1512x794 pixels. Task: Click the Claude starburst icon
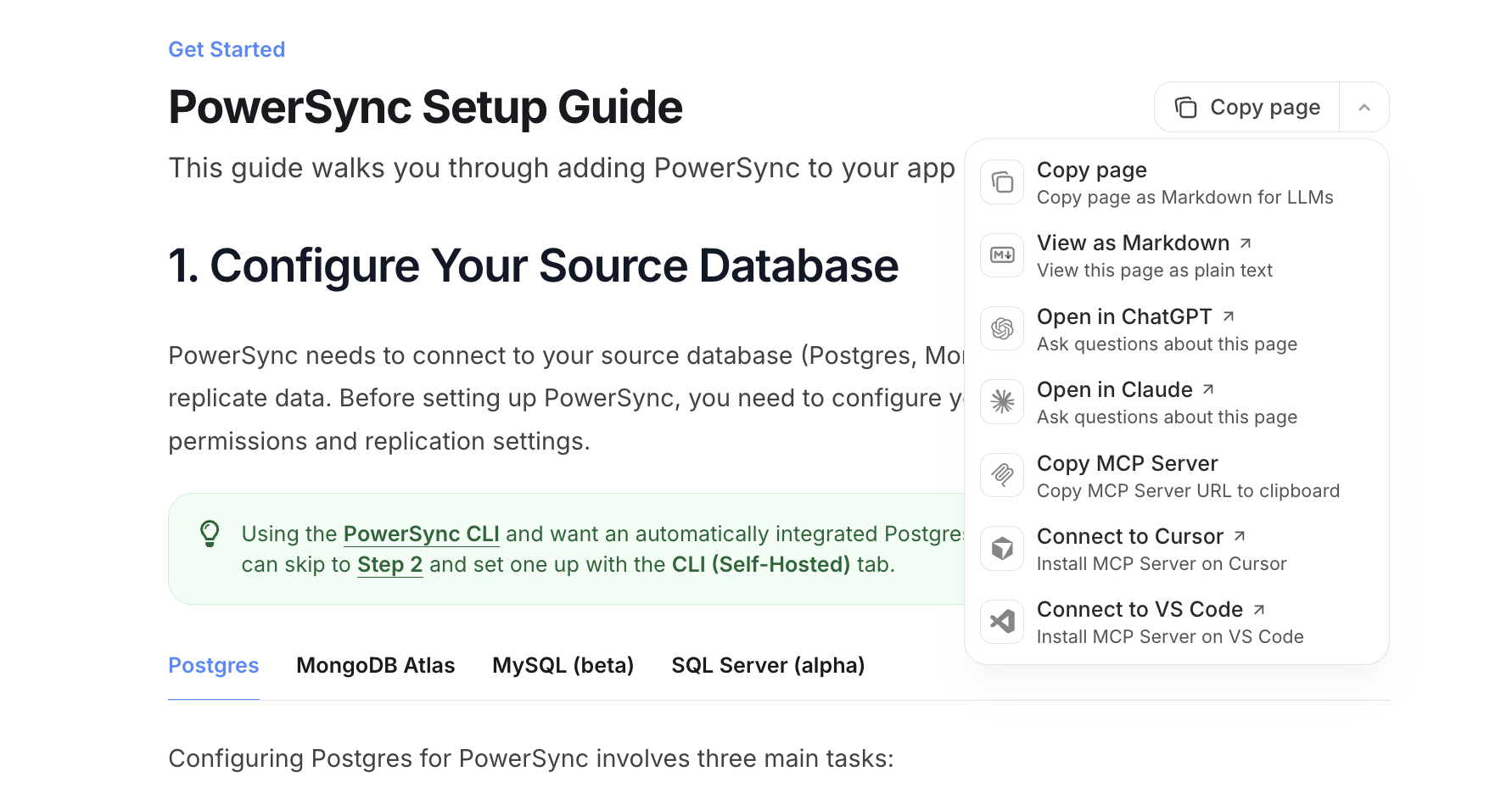1002,401
